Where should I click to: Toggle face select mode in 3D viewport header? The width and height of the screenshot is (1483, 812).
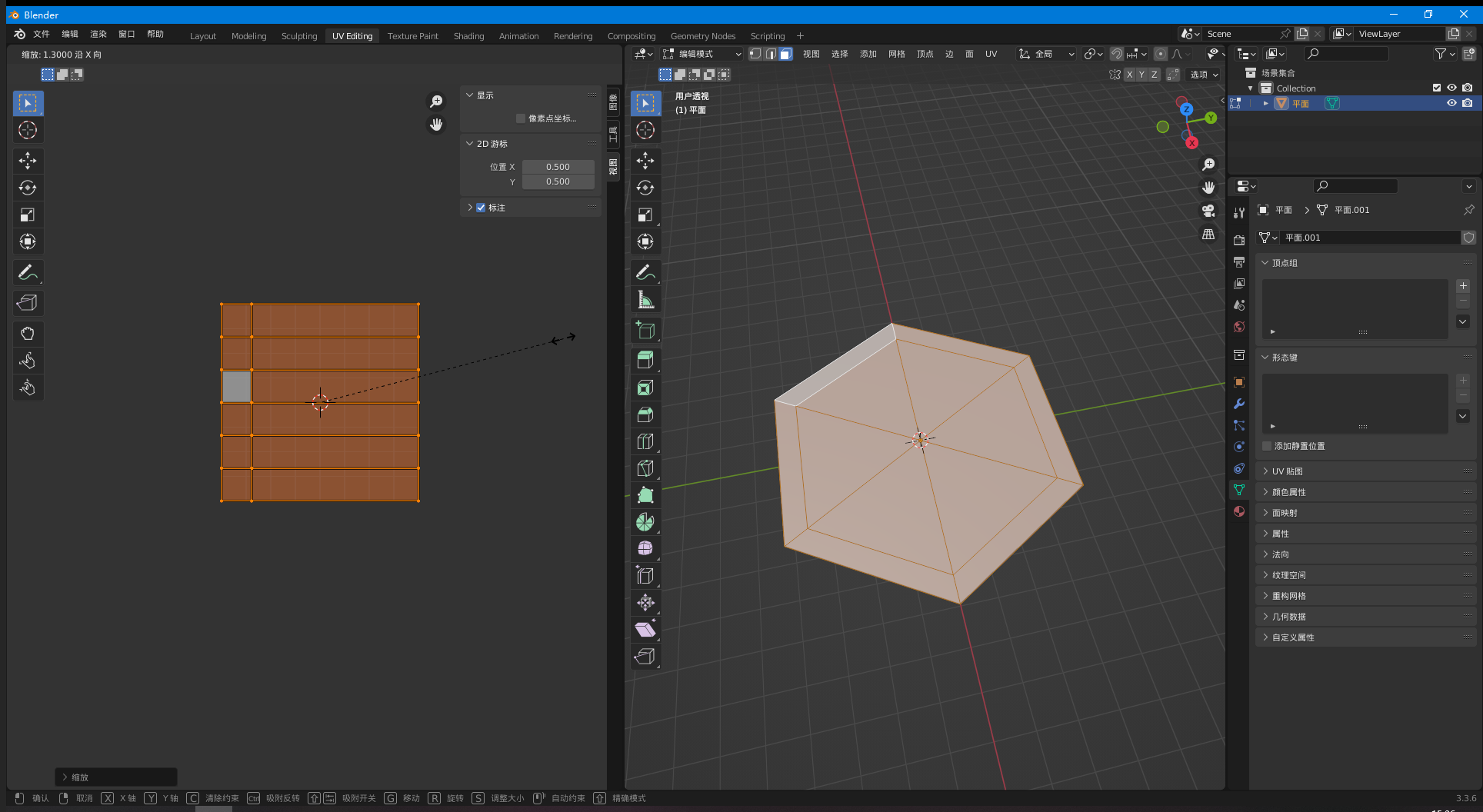pyautogui.click(x=785, y=54)
